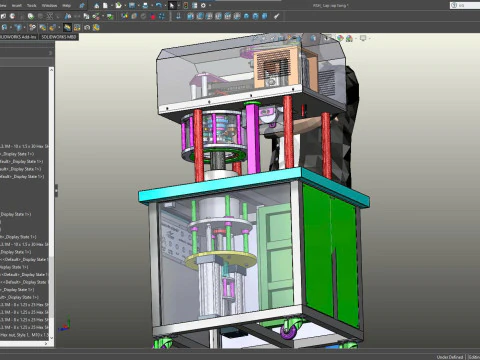Expand the Open icon dropdown arrow
The width and height of the screenshot is (480, 360).
click(124, 6)
